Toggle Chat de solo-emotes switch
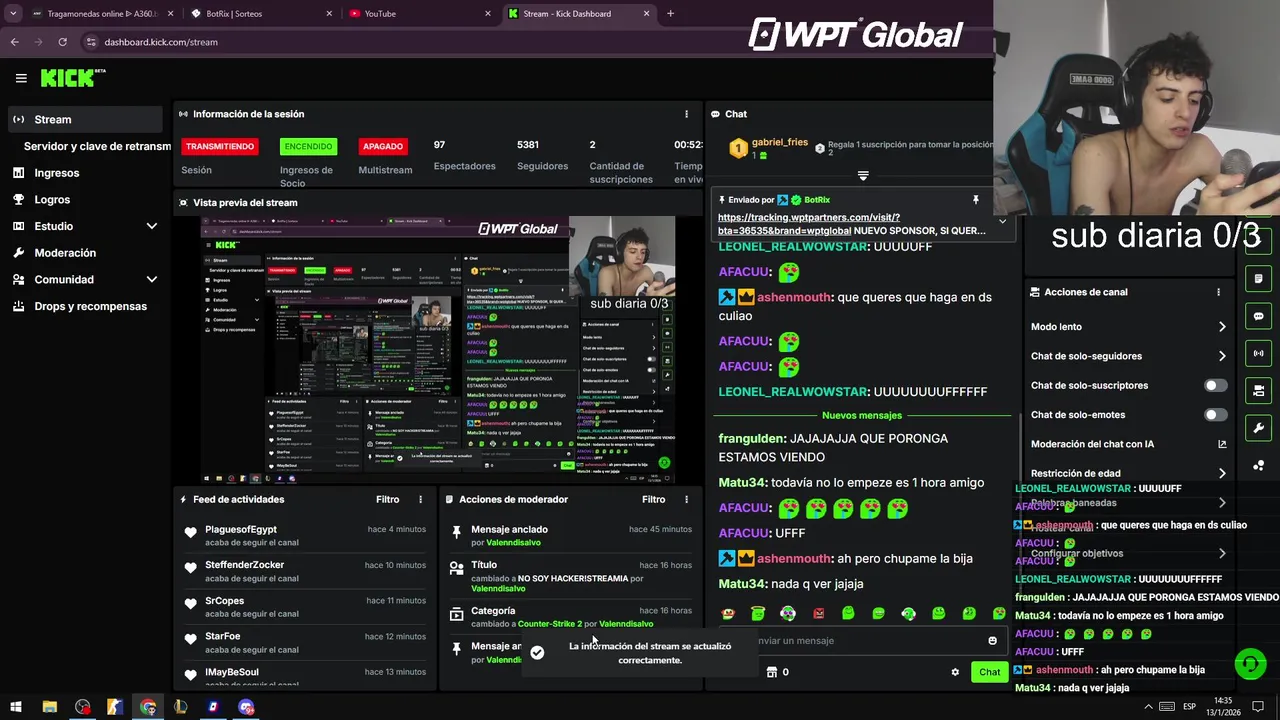The image size is (1280, 720). [1215, 415]
